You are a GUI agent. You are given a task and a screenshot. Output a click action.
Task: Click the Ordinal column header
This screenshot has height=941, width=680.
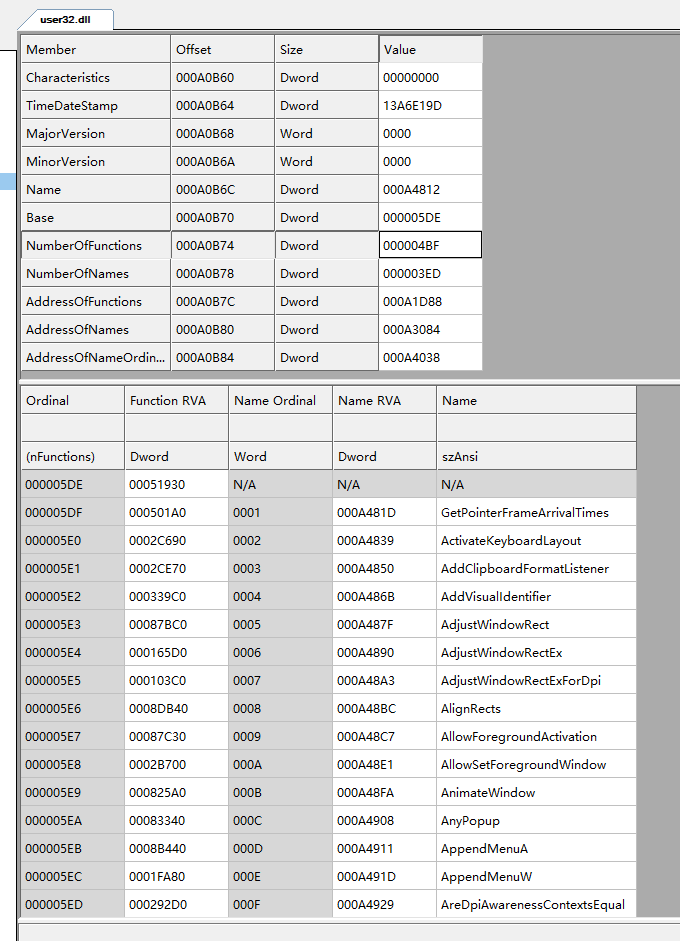(73, 400)
